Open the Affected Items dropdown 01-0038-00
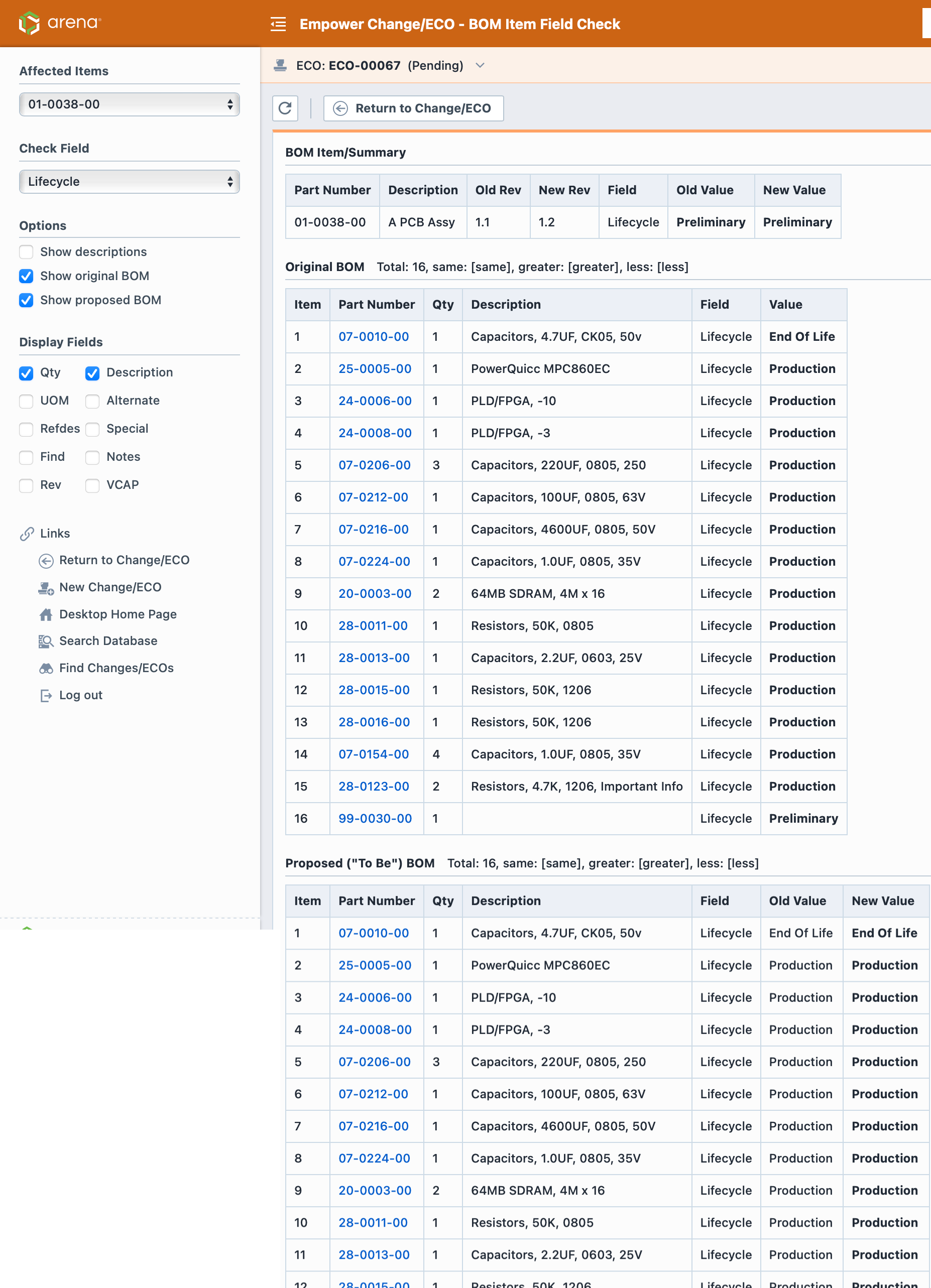931x1288 pixels. pos(129,104)
